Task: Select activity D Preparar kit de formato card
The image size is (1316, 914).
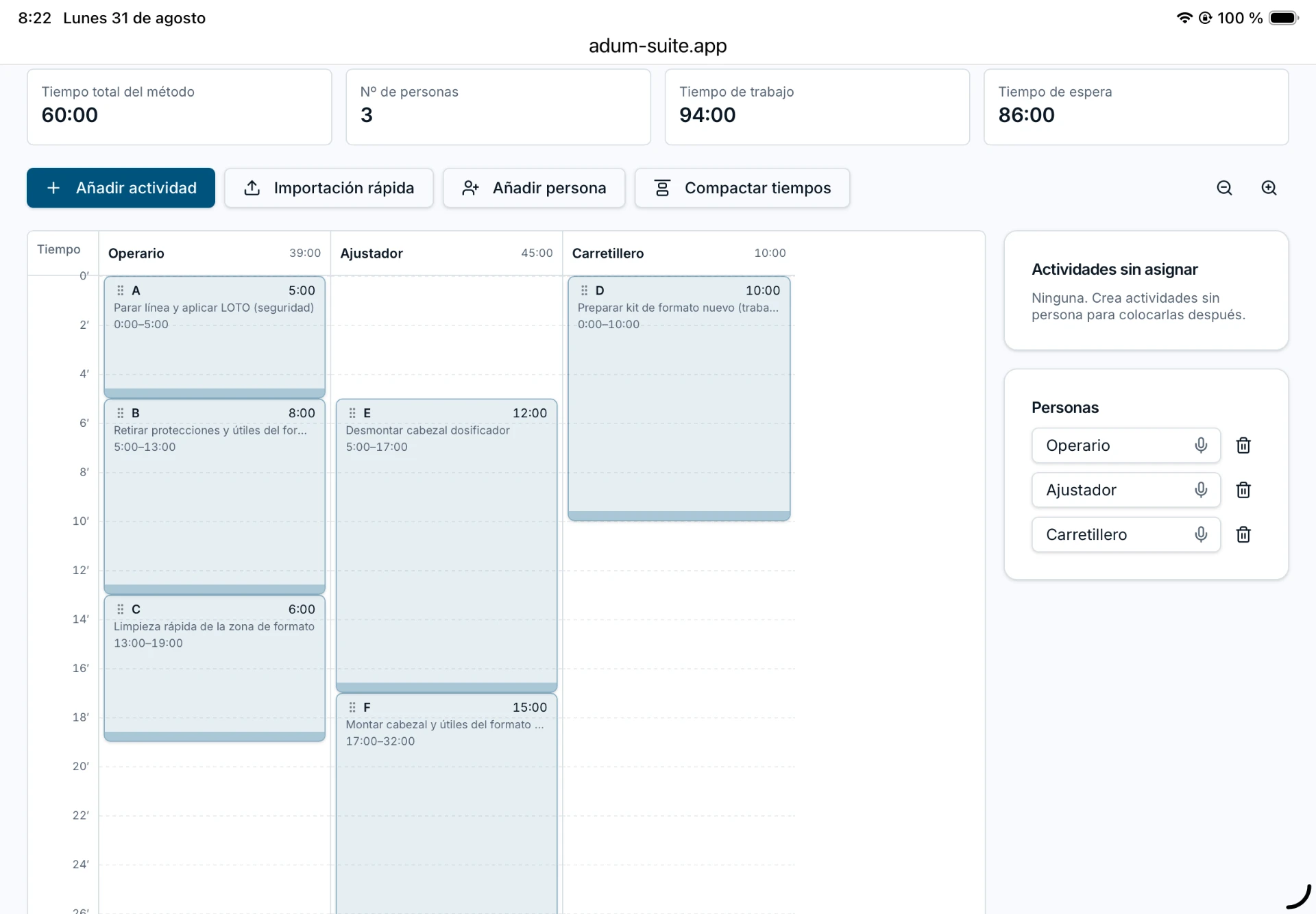Action: [x=679, y=398]
